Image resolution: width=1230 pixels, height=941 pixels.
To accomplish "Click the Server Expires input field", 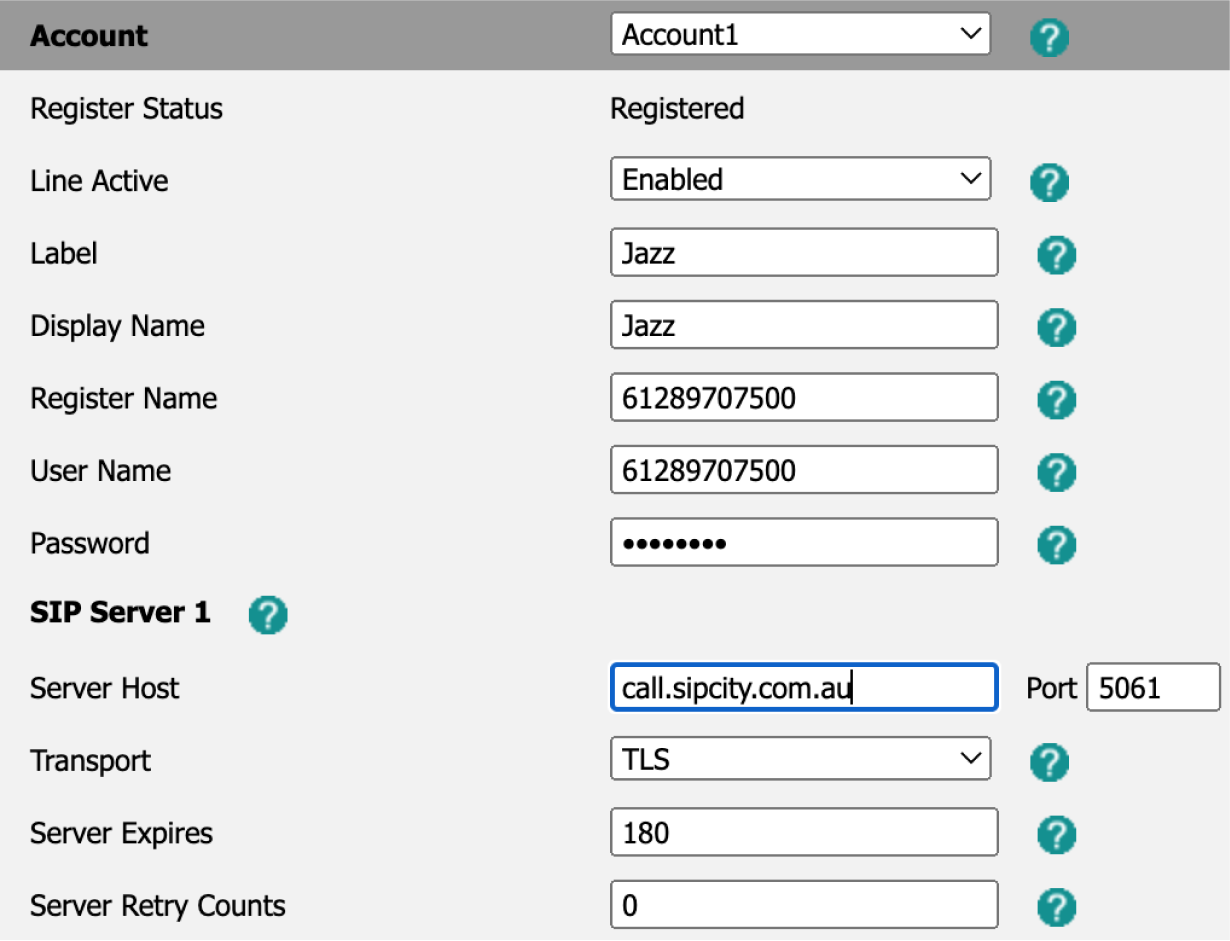I will (803, 833).
